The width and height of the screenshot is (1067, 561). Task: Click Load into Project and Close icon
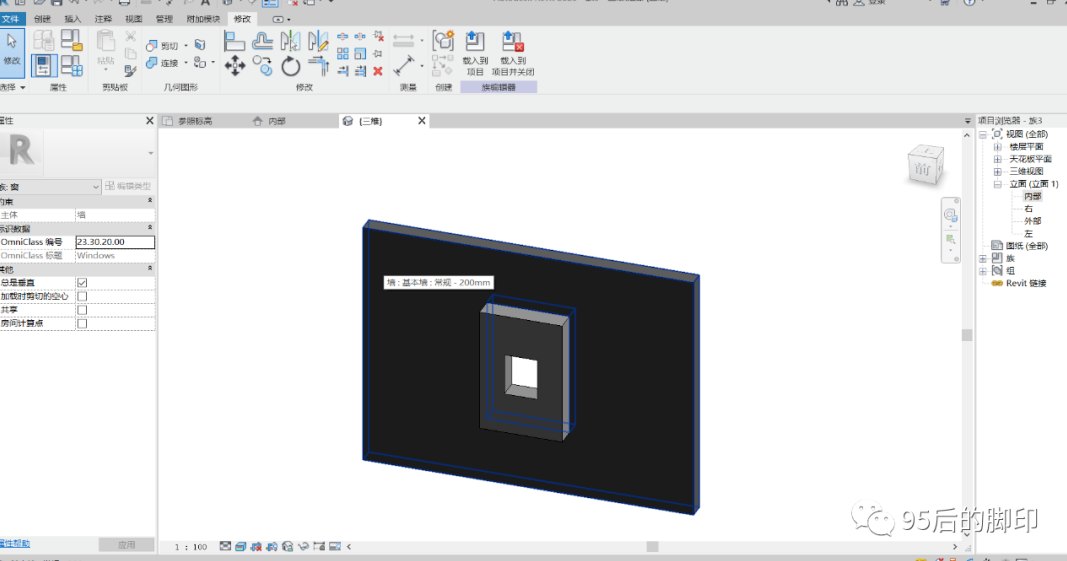click(x=512, y=52)
